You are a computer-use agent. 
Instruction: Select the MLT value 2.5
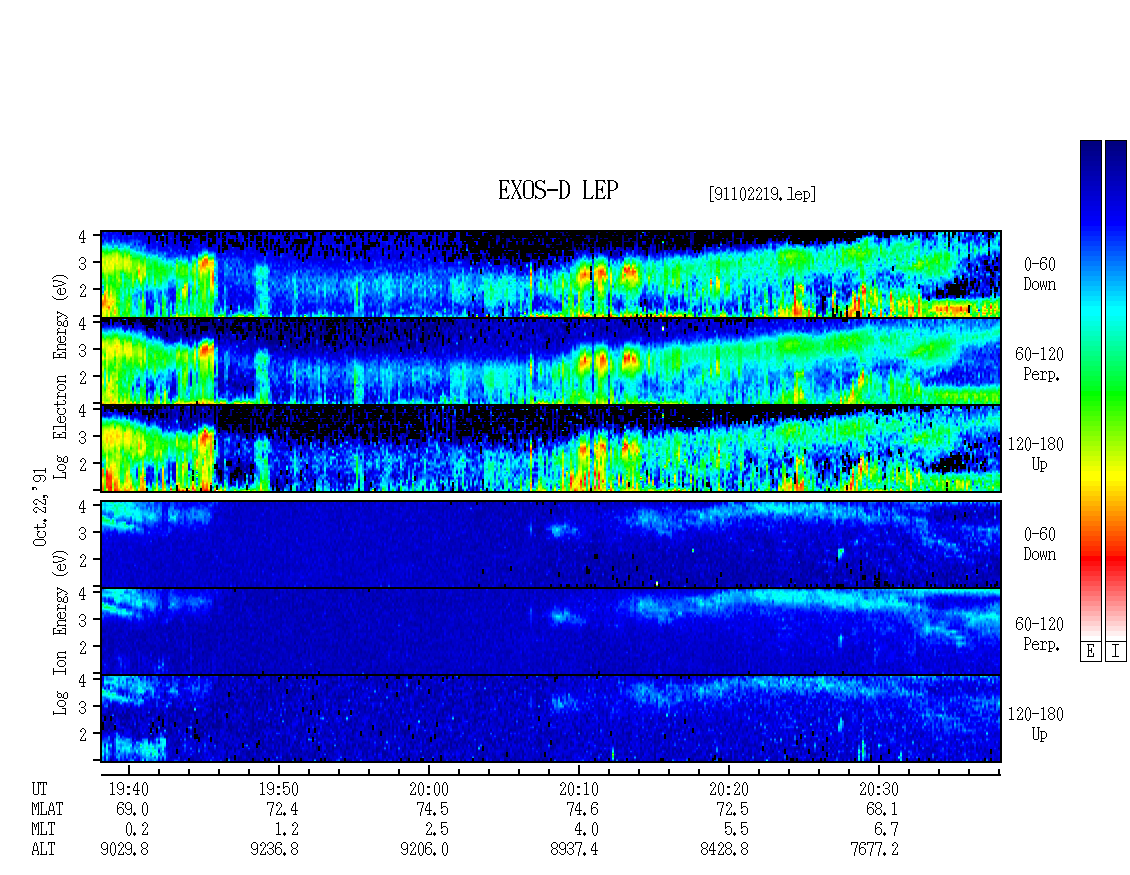click(436, 830)
